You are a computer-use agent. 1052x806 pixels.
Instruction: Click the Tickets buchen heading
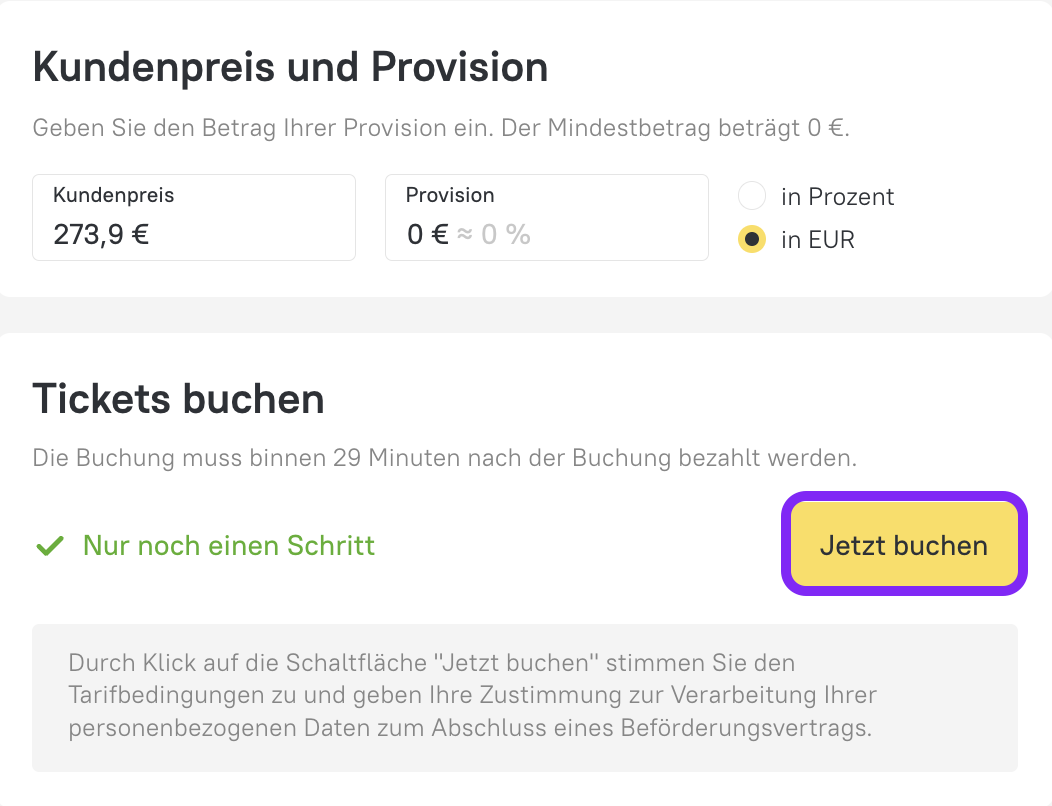(x=178, y=399)
